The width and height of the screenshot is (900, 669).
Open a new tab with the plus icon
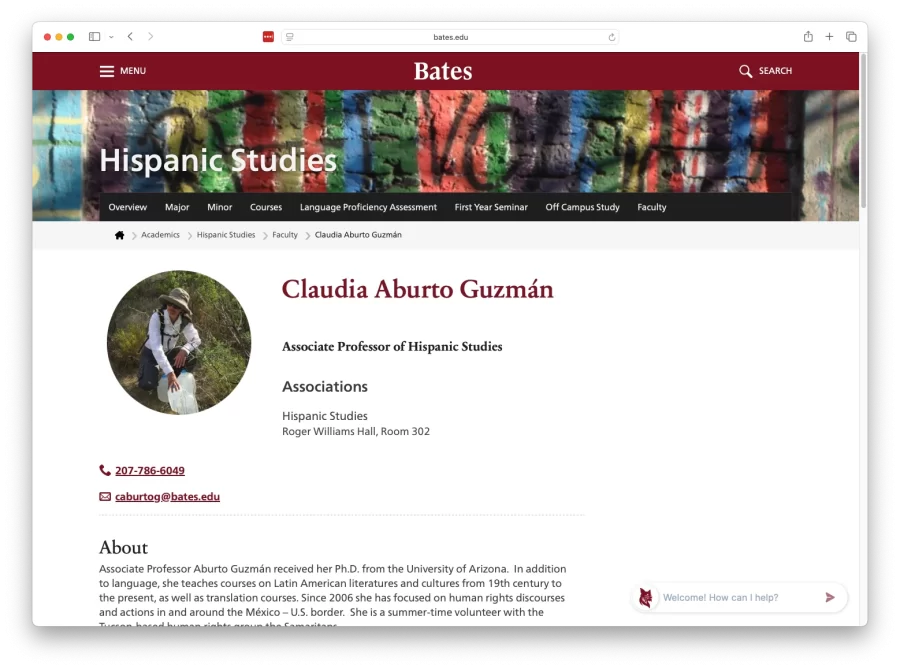[x=829, y=36]
